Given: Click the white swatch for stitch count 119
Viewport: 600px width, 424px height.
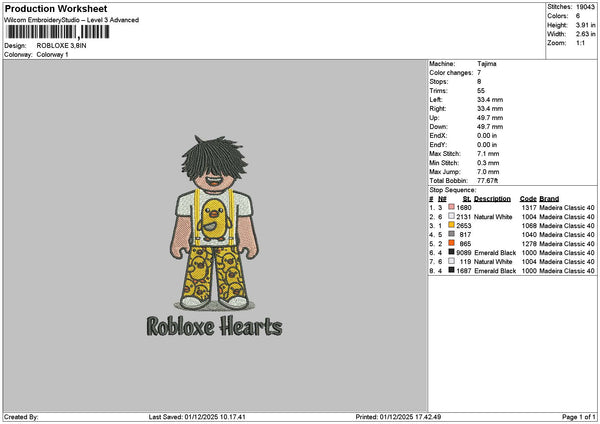Looking at the screenshot, I should (452, 261).
